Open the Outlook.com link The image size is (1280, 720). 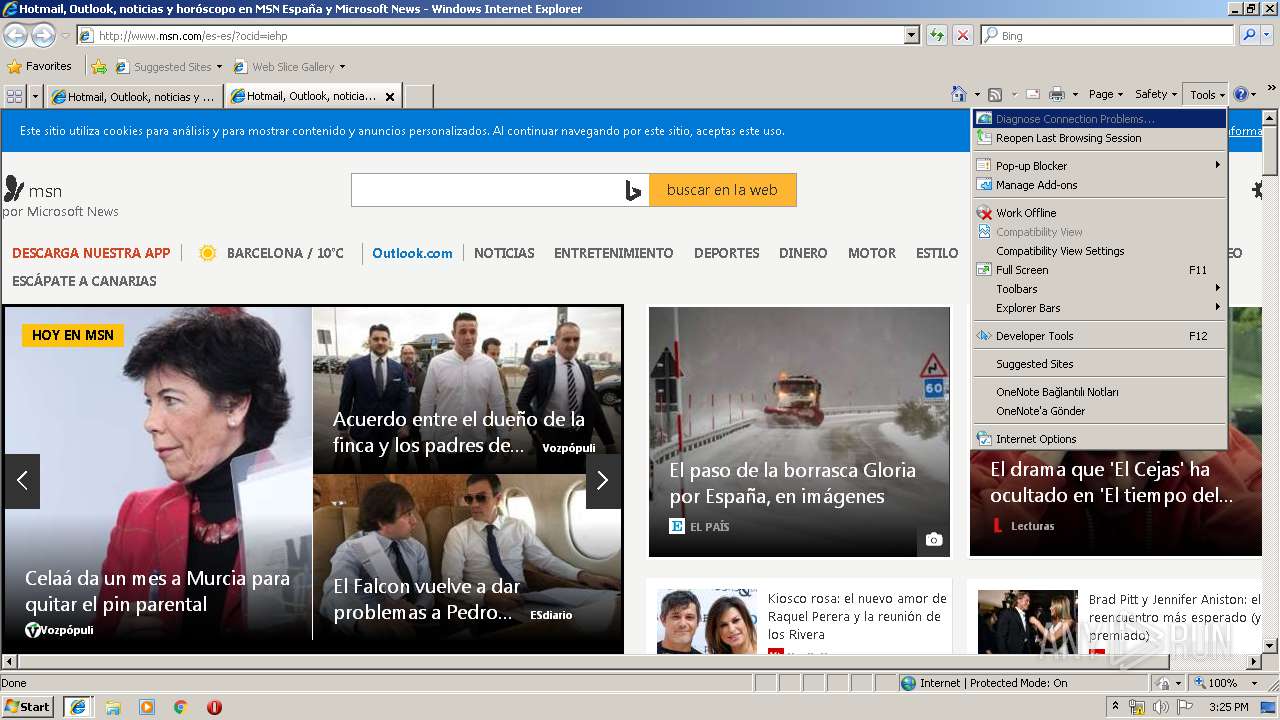(x=412, y=253)
